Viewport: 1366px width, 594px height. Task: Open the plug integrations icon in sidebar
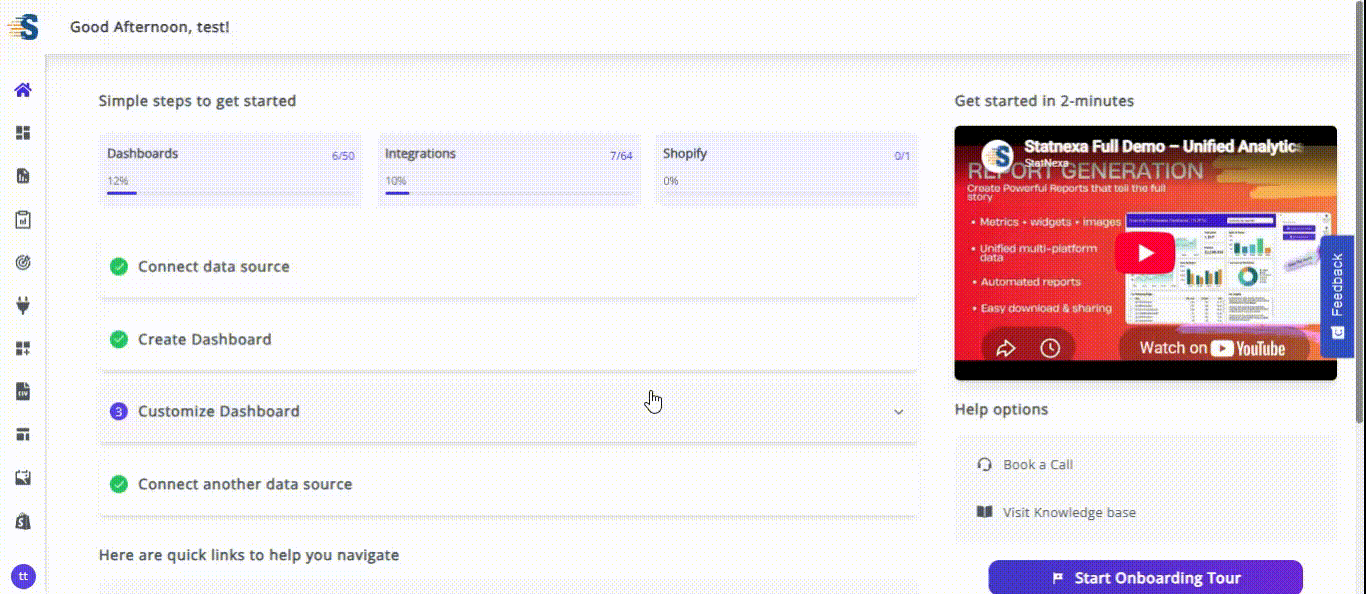(23, 305)
